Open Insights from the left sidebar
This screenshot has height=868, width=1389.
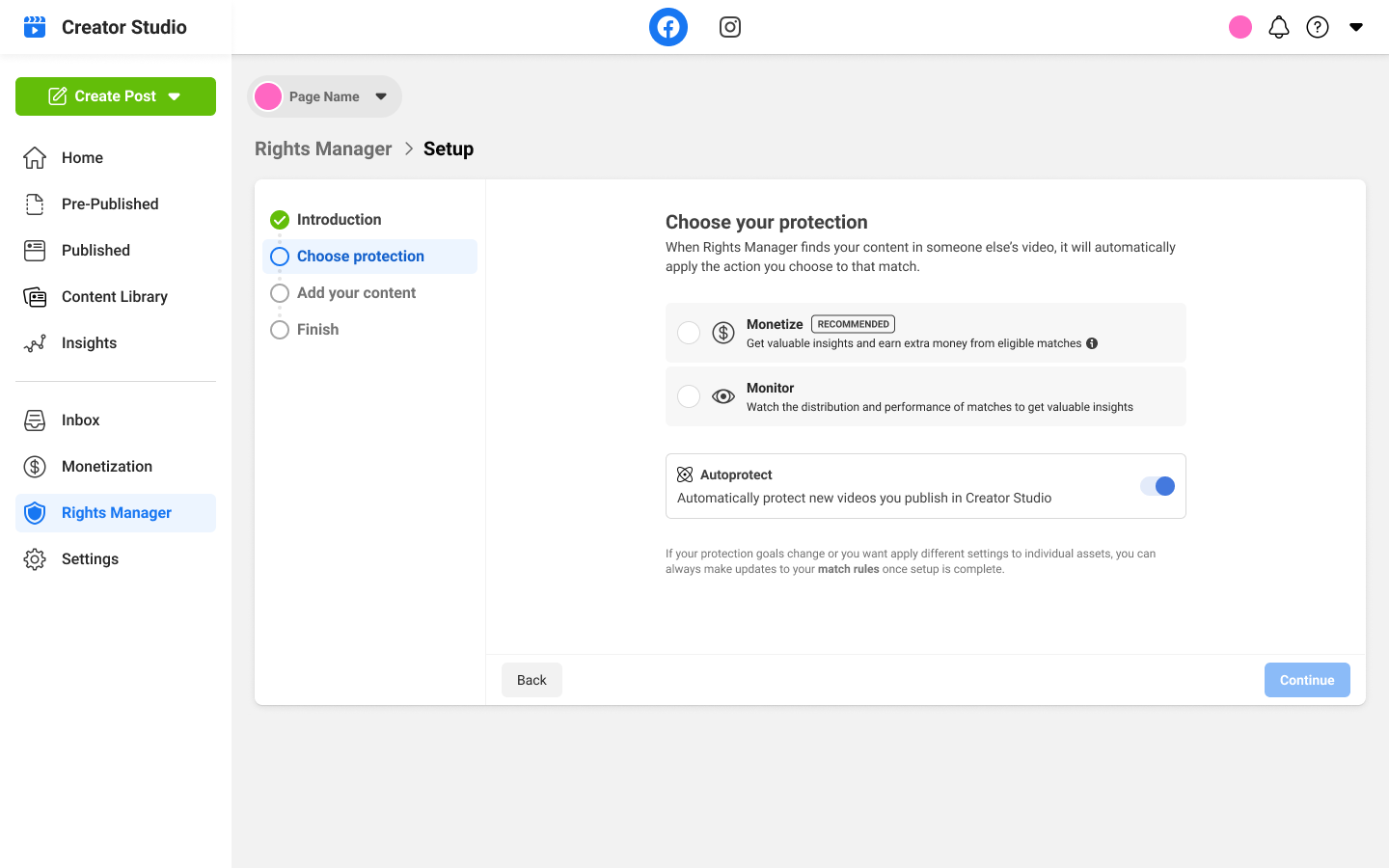coord(89,342)
